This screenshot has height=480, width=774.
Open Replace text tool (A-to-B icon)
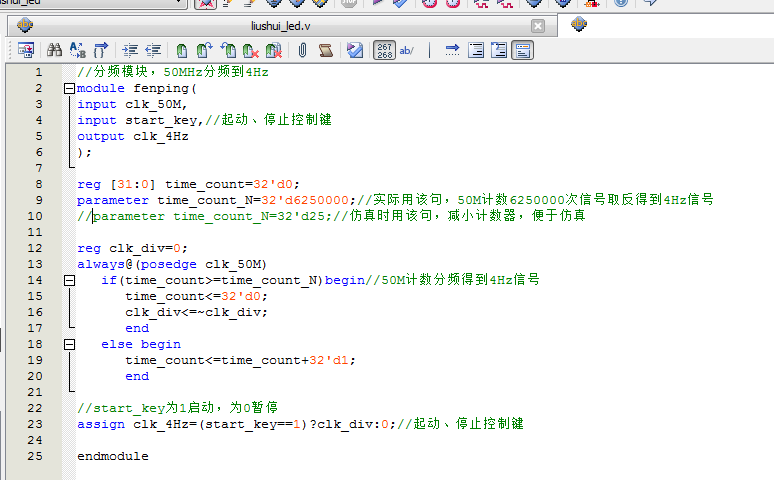tap(77, 49)
